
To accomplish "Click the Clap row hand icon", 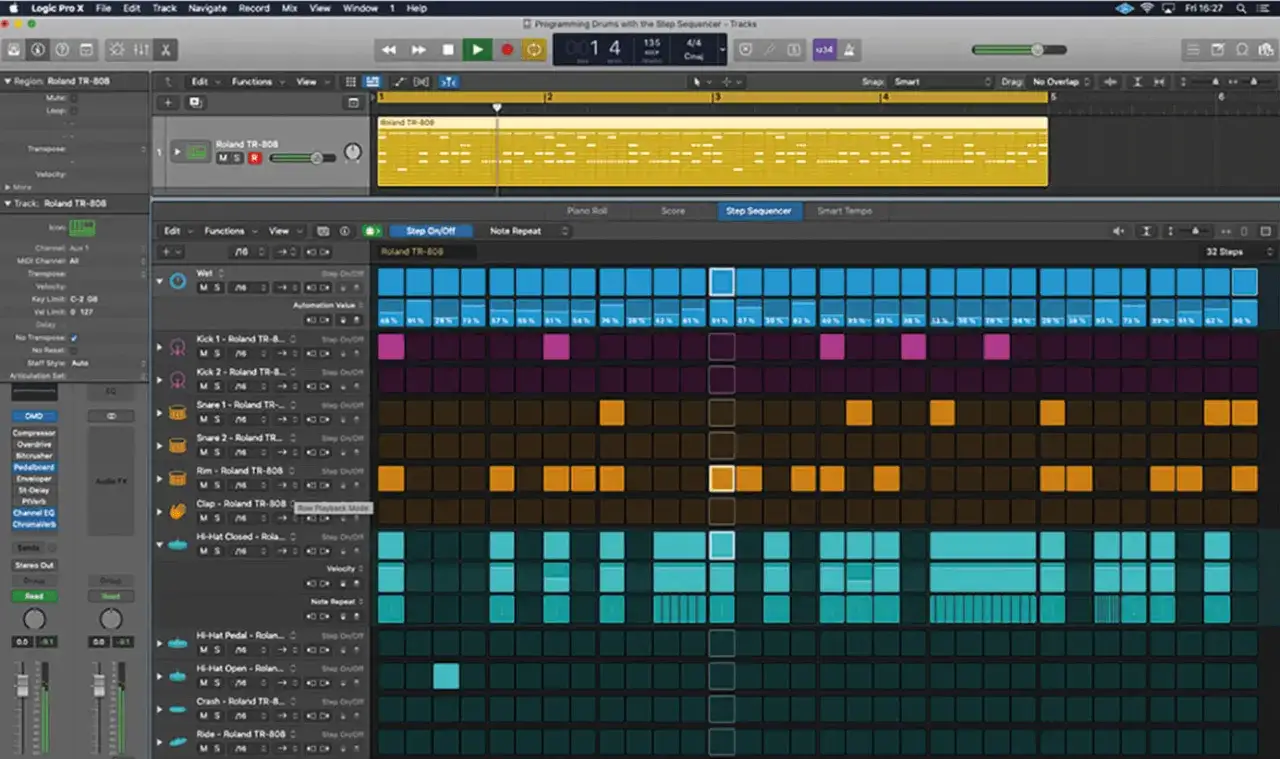I will coord(178,511).
